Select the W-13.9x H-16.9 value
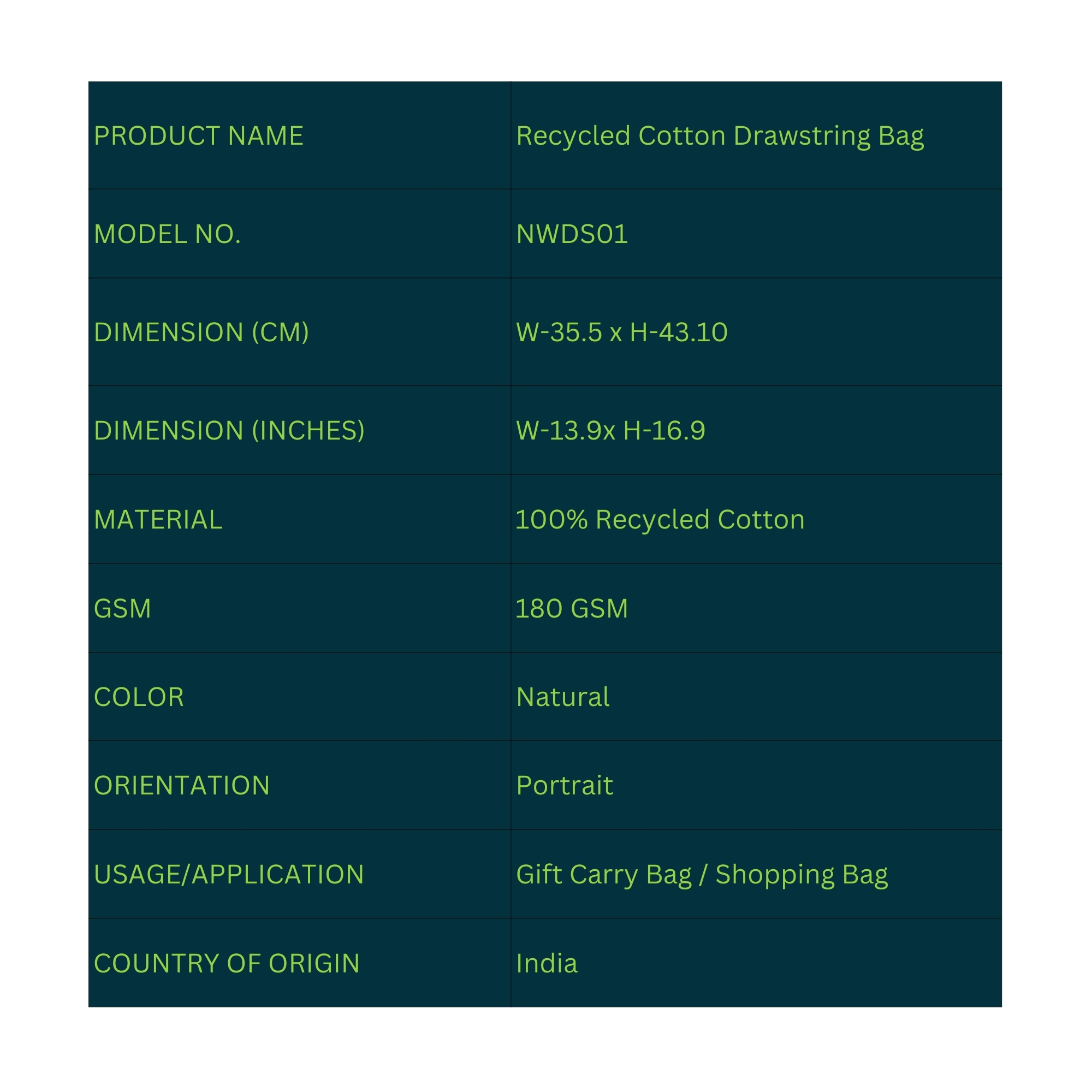The height and width of the screenshot is (1092, 1092). click(610, 431)
